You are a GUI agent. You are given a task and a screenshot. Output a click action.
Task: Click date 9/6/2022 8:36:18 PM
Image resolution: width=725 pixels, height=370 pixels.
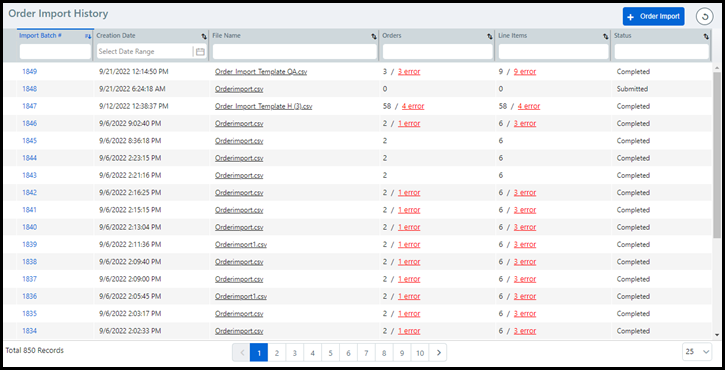[130, 141]
